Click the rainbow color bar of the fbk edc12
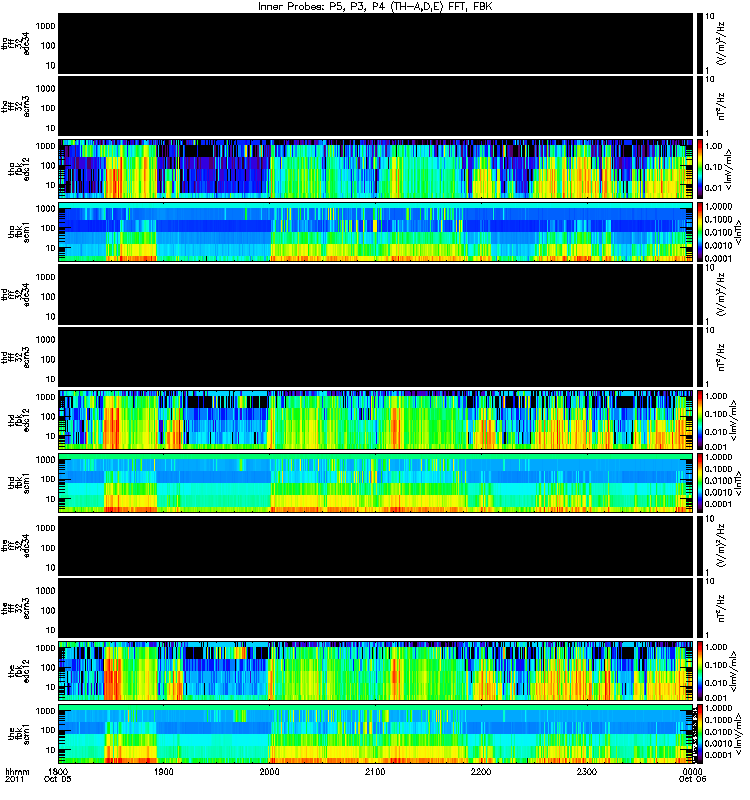This screenshot has height=800, width=750. pyautogui.click(x=700, y=671)
